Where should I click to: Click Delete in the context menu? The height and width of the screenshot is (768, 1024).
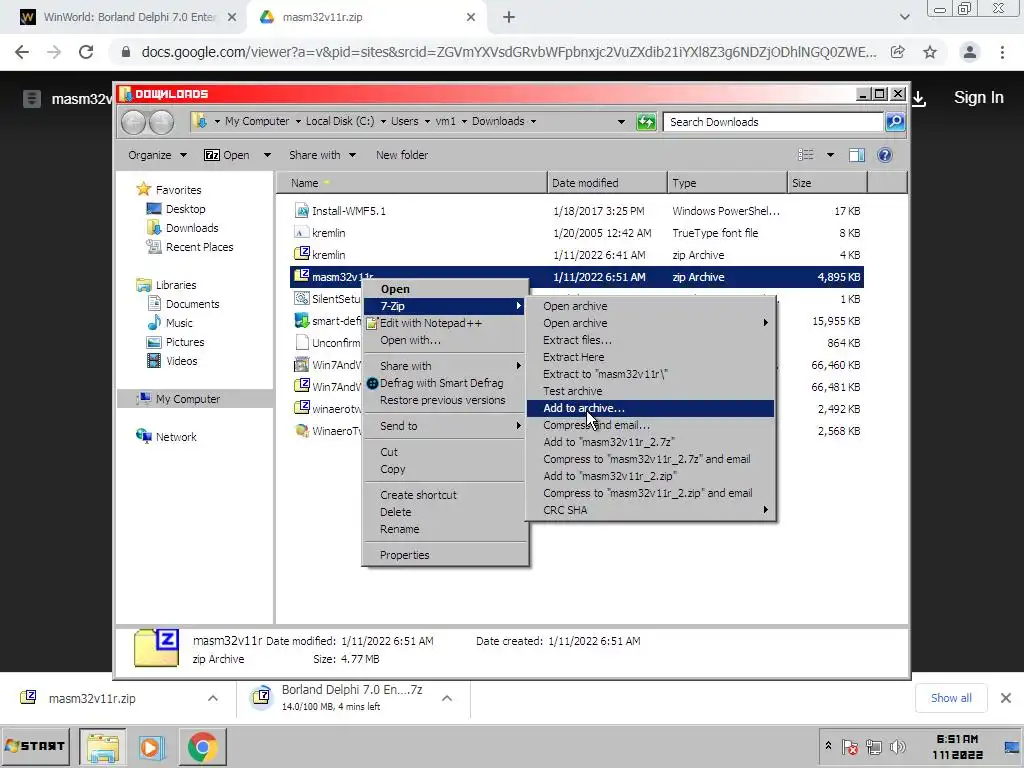pyautogui.click(x=444, y=512)
